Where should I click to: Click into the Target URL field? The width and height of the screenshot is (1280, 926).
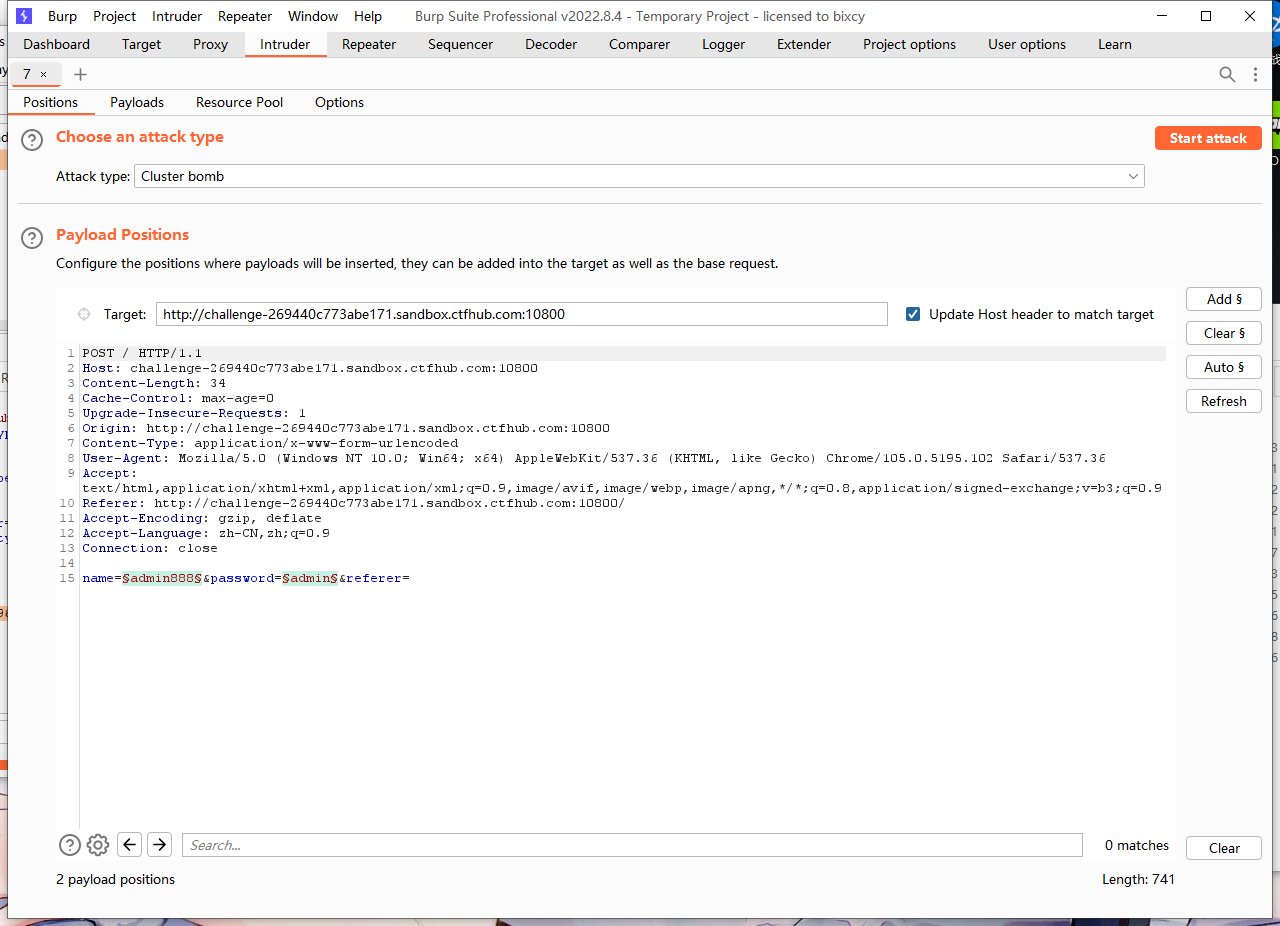(521, 314)
